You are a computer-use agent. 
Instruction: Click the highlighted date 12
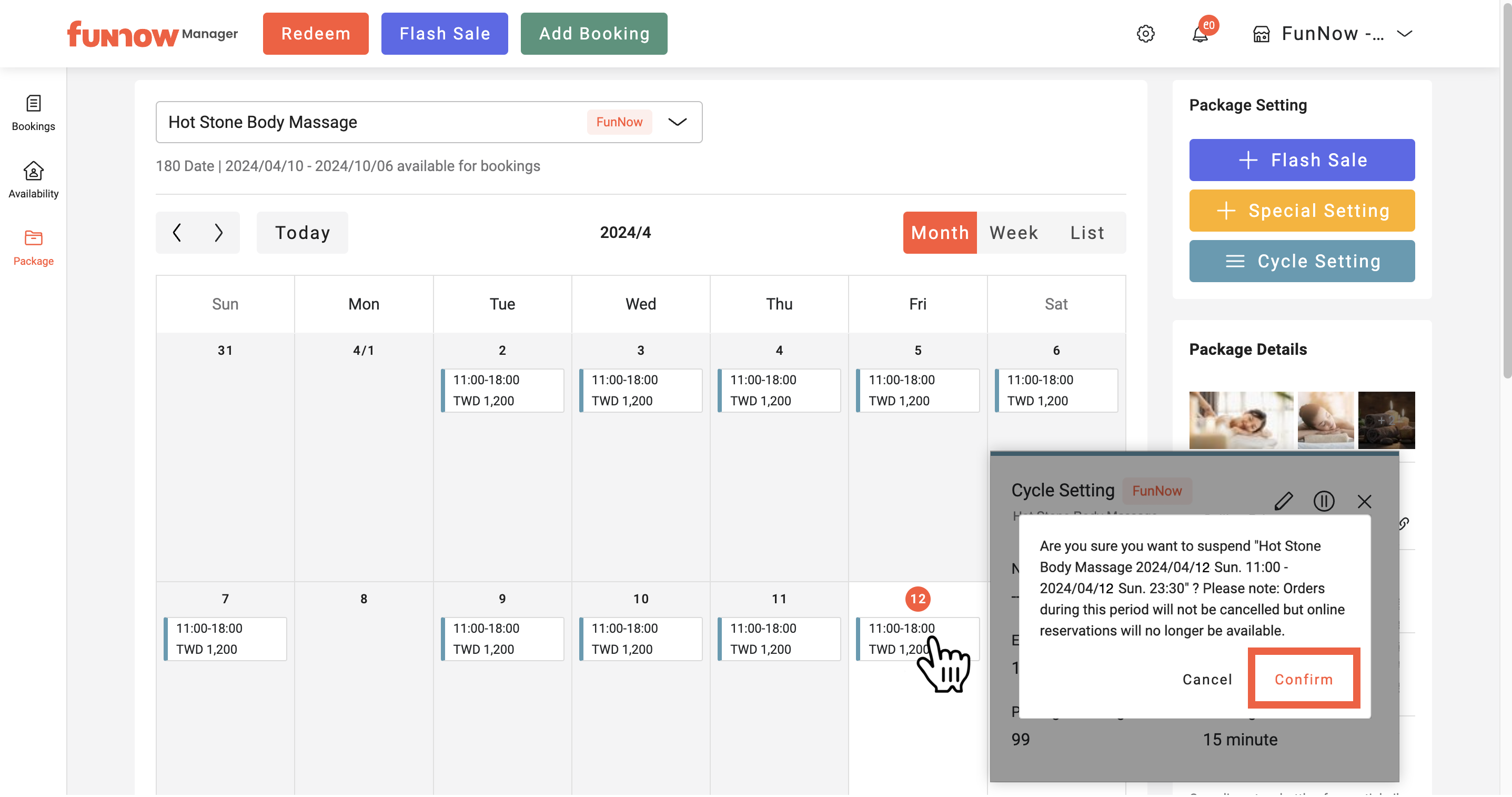(x=918, y=599)
